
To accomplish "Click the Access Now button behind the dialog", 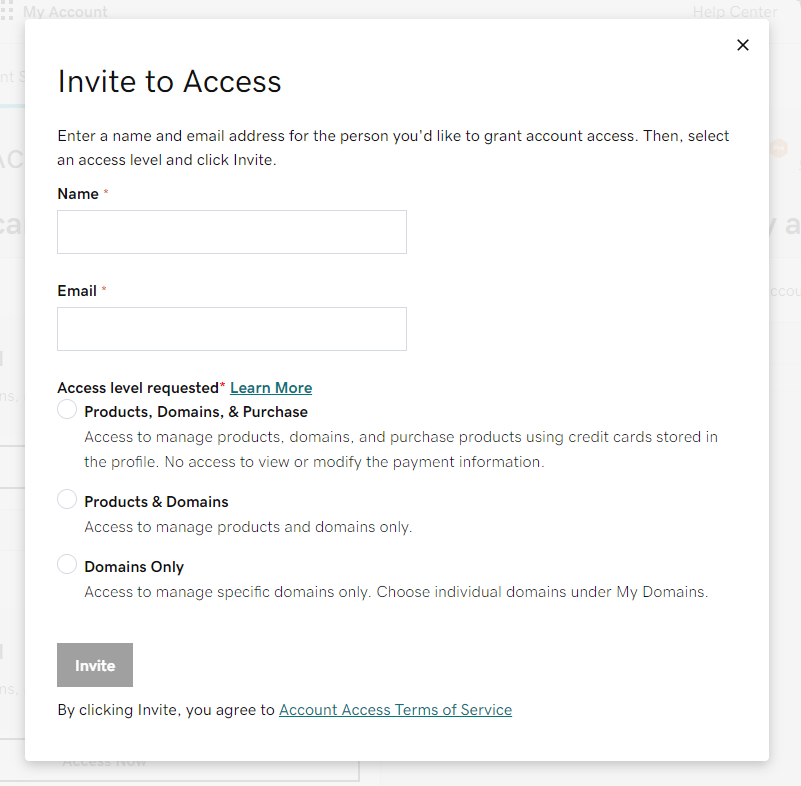I will tap(105, 760).
